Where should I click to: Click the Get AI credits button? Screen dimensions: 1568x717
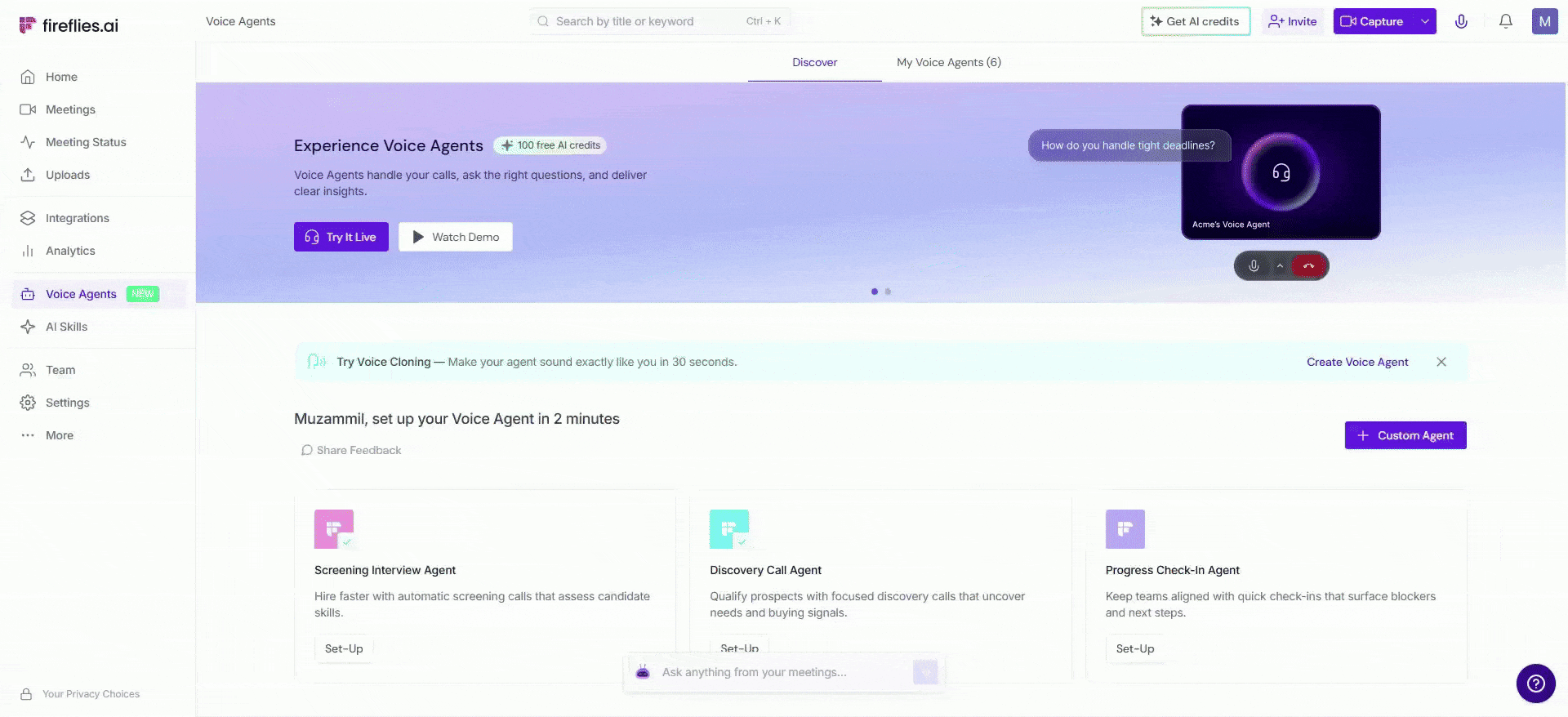click(x=1196, y=21)
